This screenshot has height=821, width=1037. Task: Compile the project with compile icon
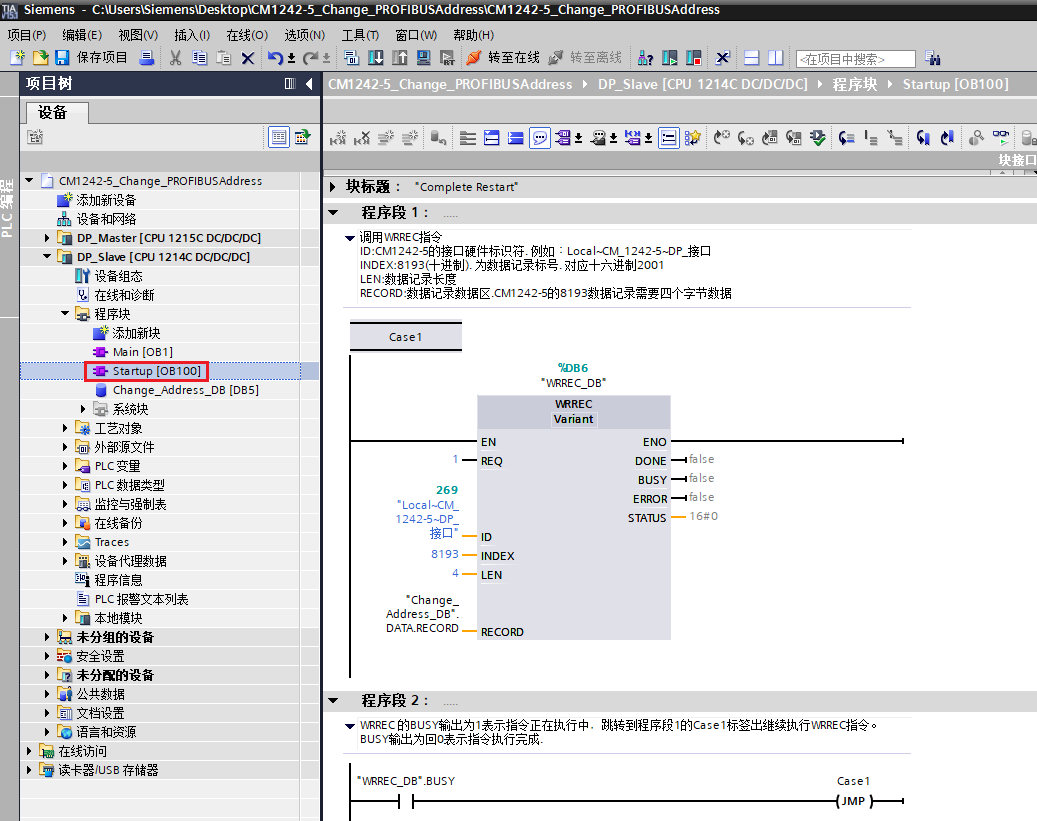(x=352, y=58)
